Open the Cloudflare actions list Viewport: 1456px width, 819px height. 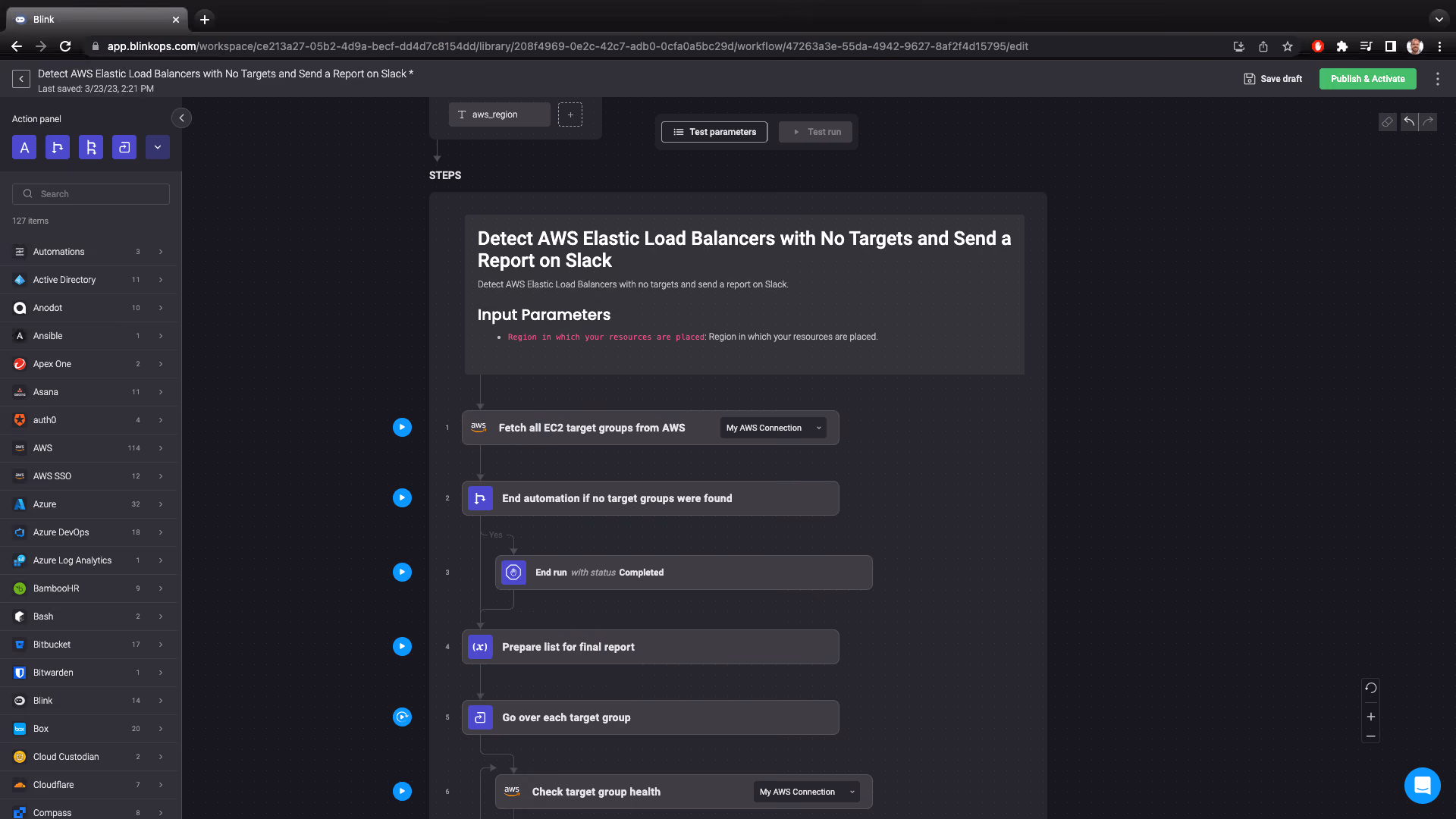(x=91, y=785)
